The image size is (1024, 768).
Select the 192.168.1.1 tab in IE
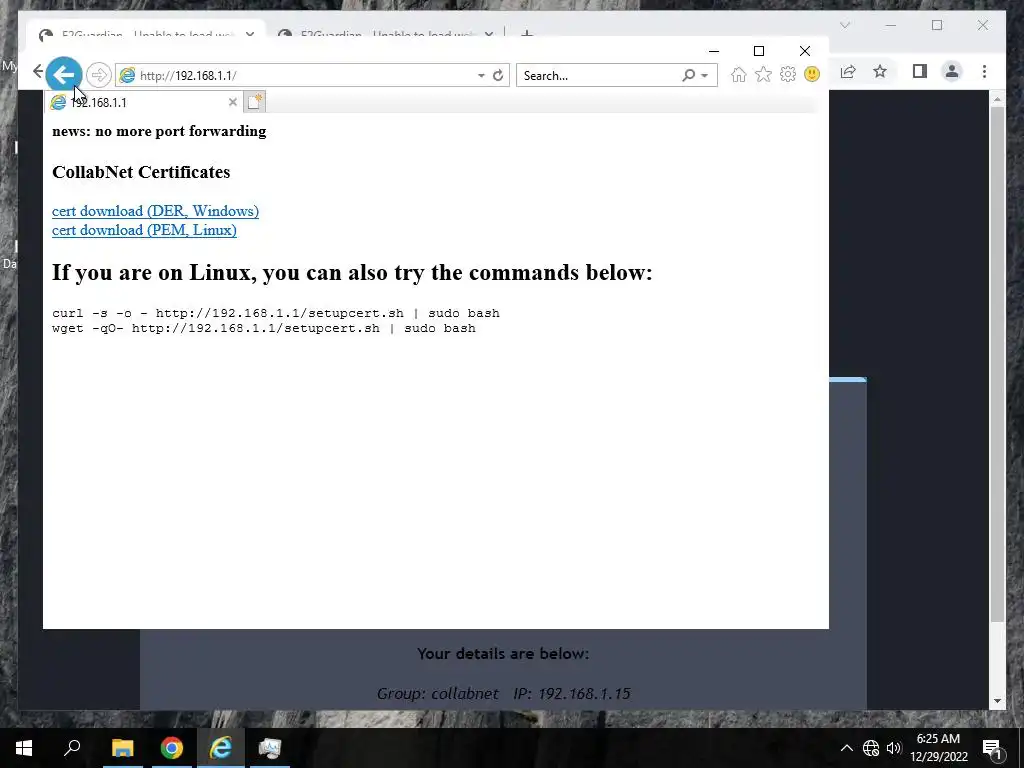(144, 102)
